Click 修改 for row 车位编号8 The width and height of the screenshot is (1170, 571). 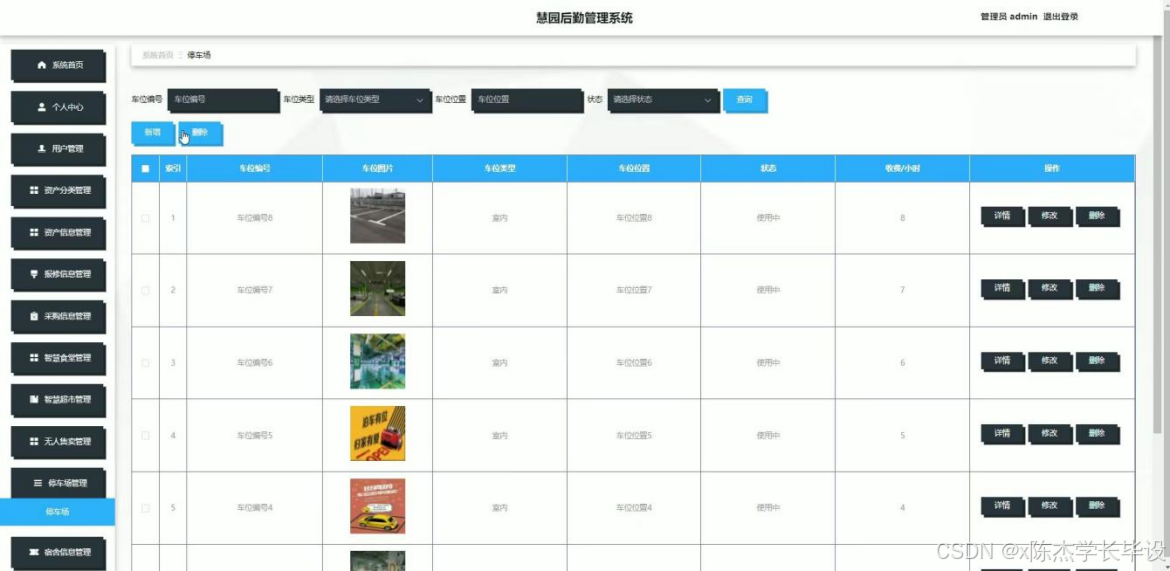tap(1050, 216)
